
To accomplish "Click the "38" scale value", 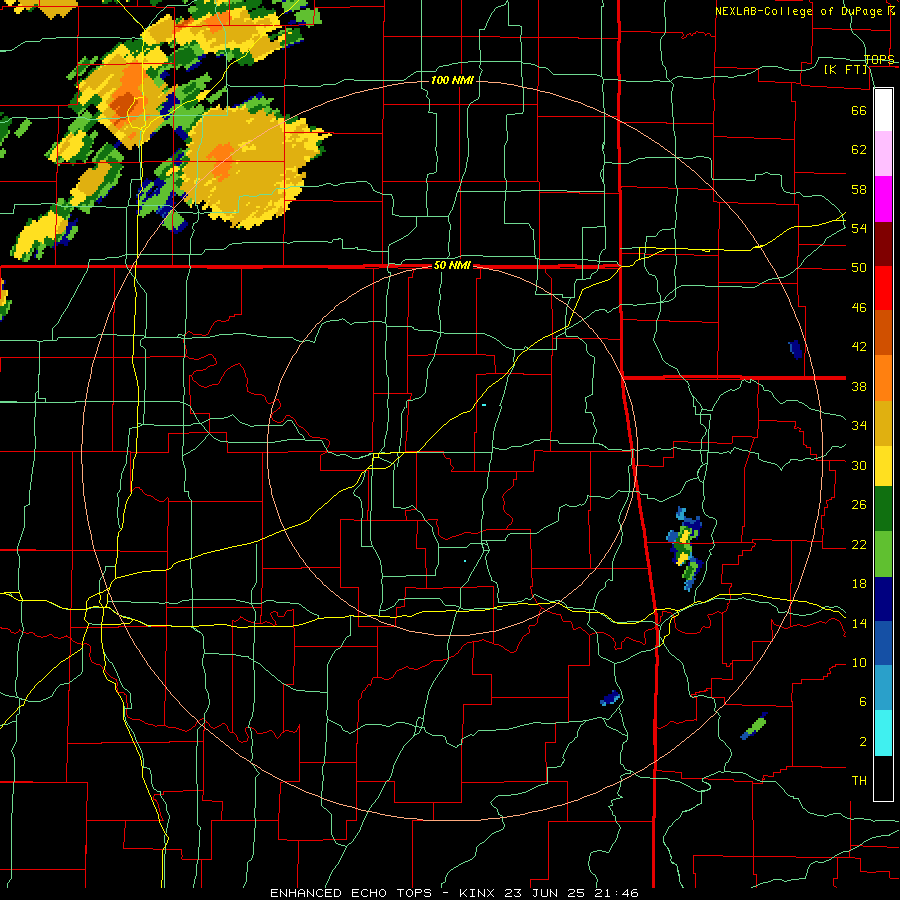I will (x=859, y=387).
